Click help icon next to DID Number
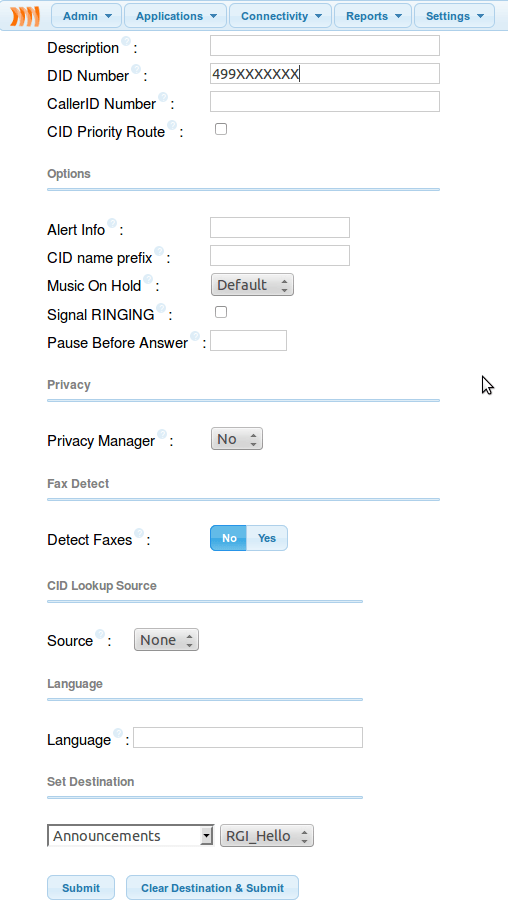Screen dimensions: 508x910 click(x=136, y=69)
